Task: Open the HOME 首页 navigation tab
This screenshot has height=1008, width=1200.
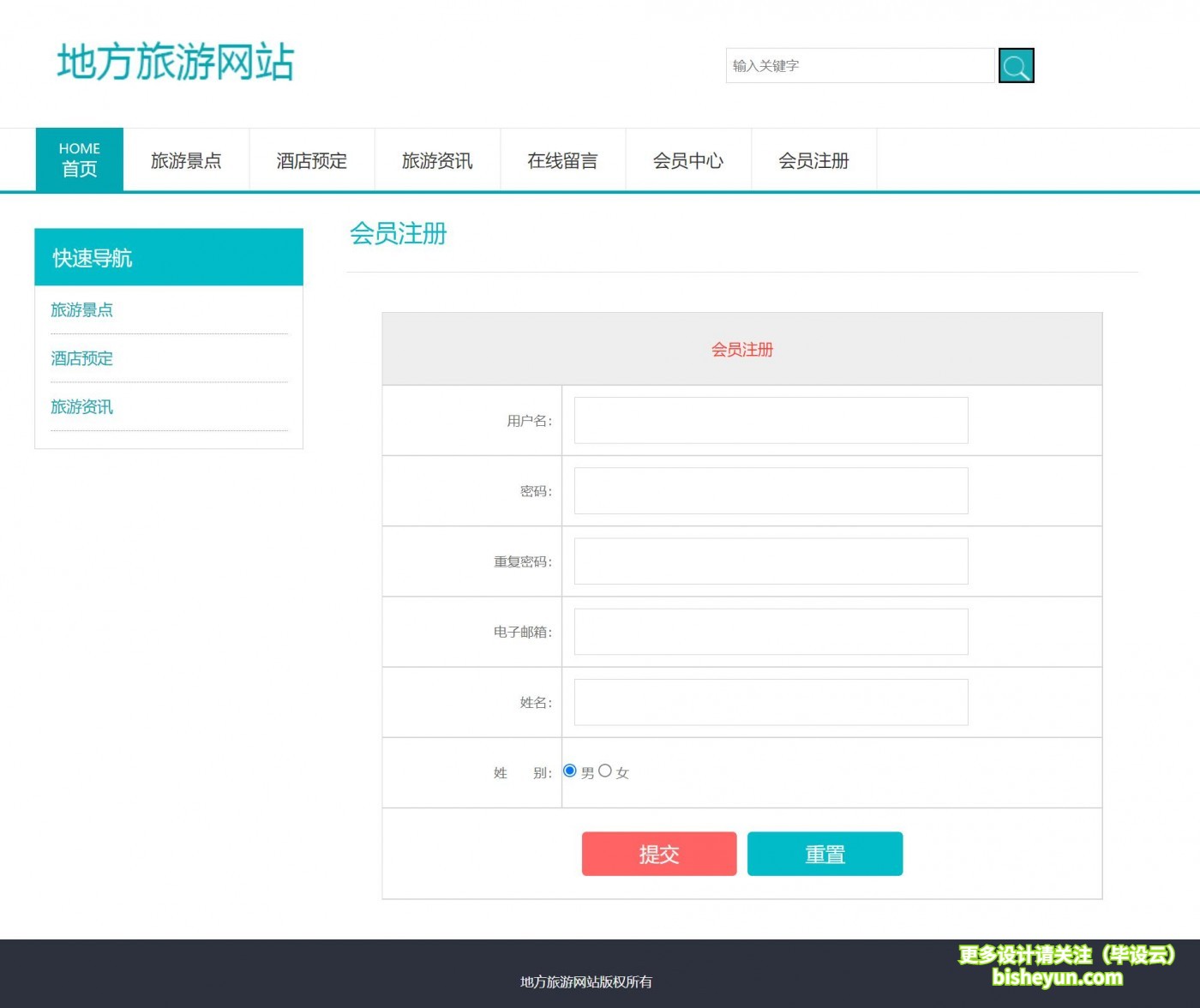Action: [x=79, y=159]
